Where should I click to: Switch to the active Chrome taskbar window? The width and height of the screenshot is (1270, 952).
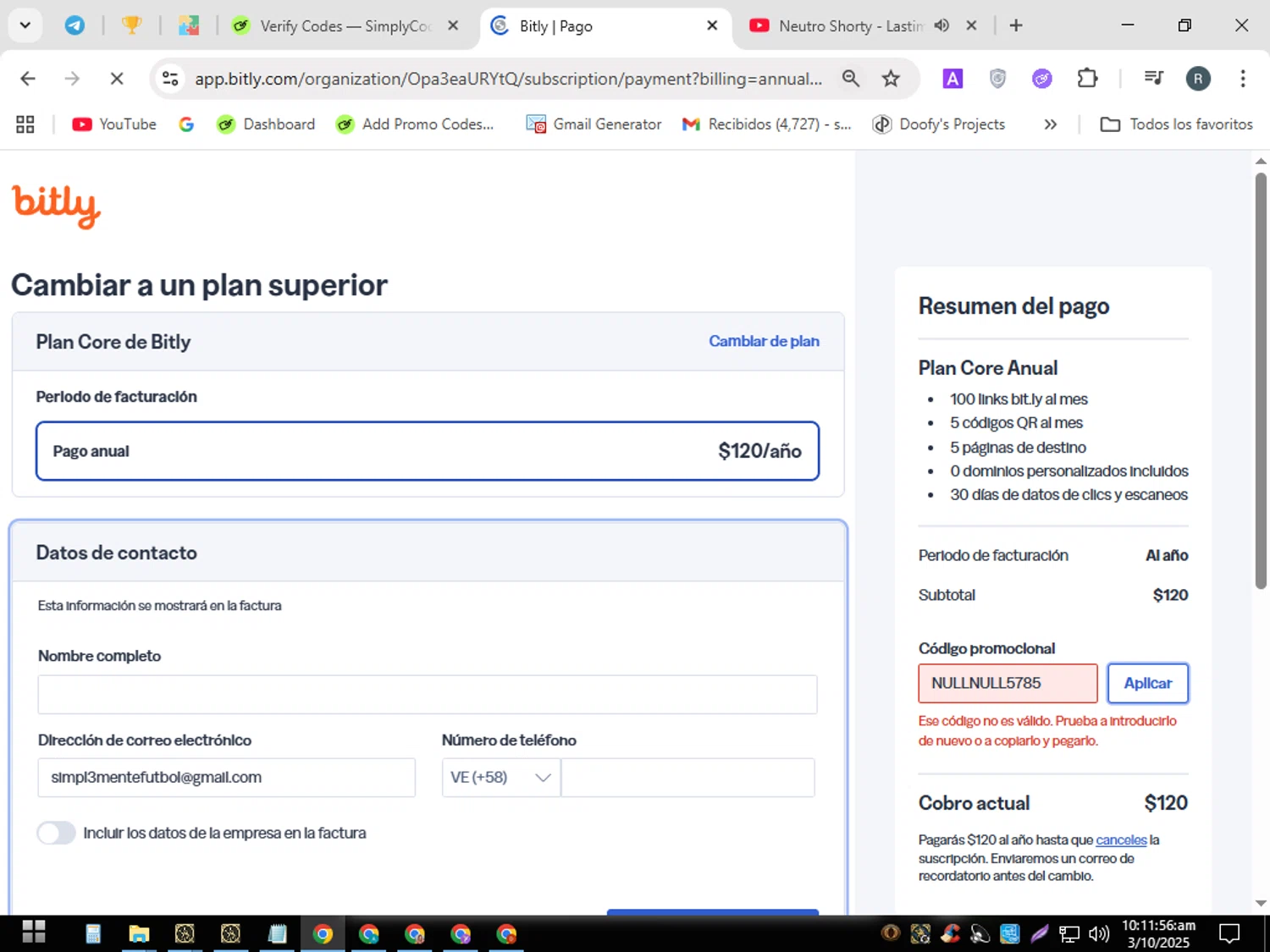pos(323,933)
